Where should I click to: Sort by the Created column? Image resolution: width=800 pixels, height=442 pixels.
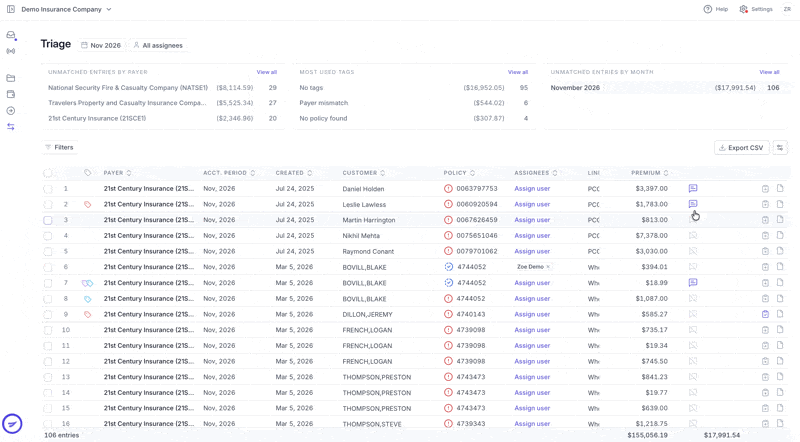click(x=294, y=173)
